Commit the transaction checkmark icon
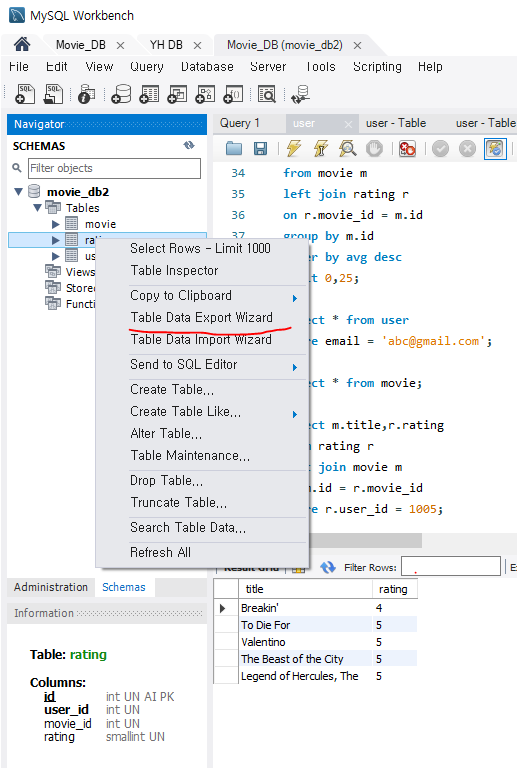The height and width of the screenshot is (768, 517). pos(440,148)
